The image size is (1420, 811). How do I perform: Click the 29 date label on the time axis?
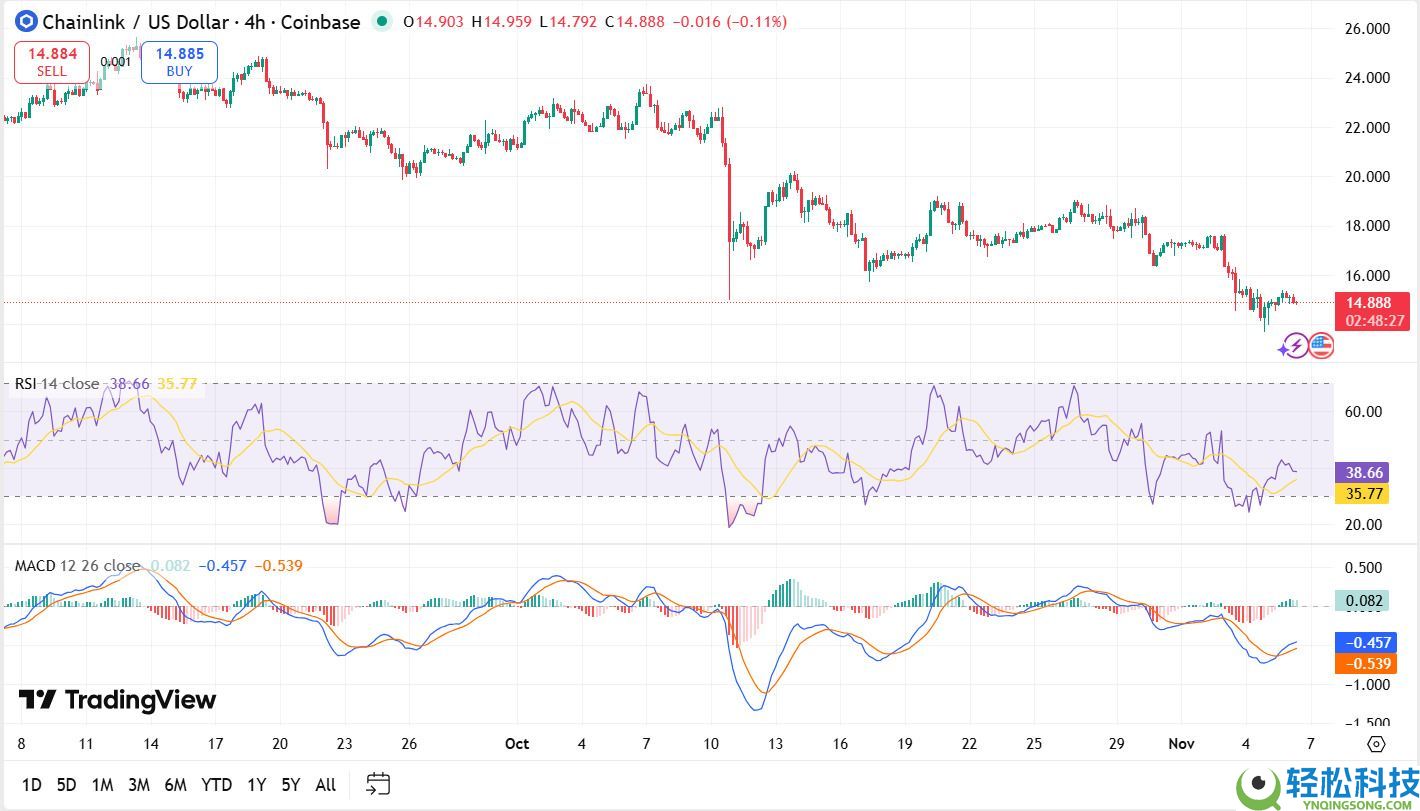(1117, 744)
